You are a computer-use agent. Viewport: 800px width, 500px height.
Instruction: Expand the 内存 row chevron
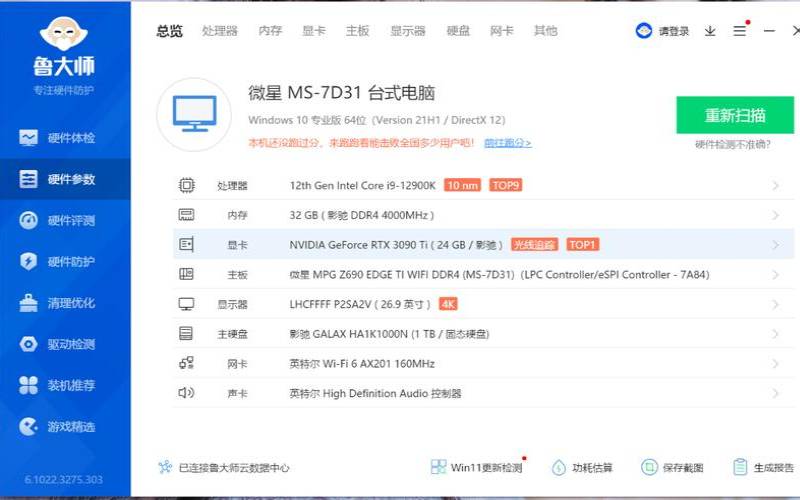776,215
